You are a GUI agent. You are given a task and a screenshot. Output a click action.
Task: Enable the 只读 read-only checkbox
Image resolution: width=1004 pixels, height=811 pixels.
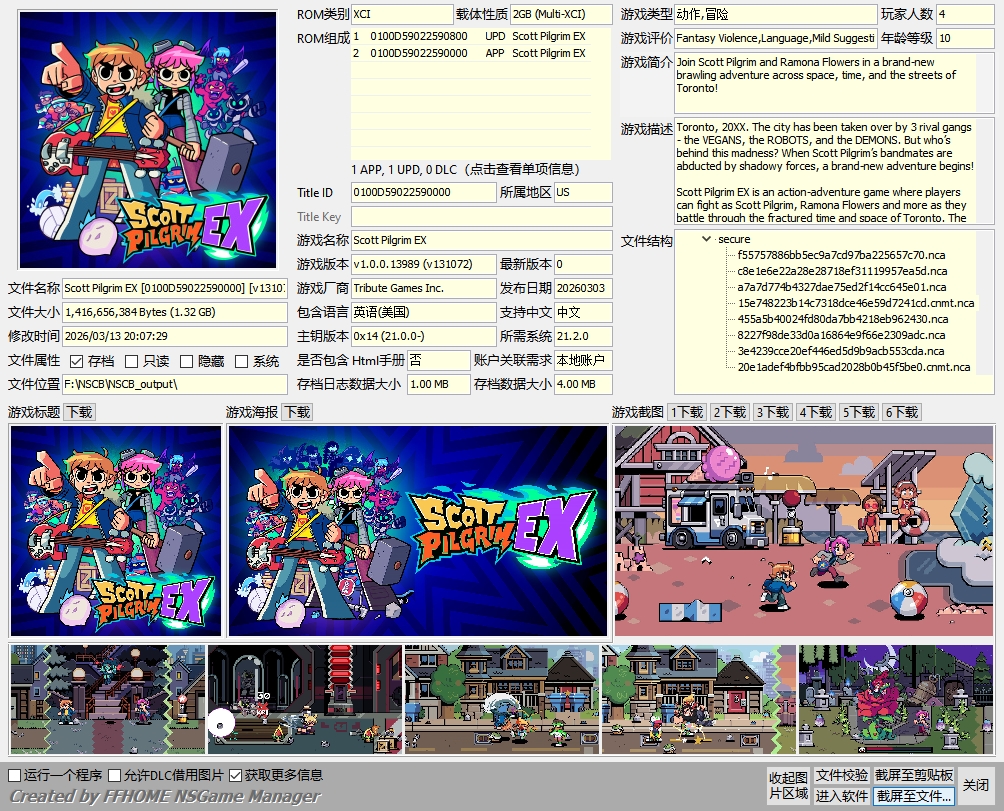[x=131, y=361]
